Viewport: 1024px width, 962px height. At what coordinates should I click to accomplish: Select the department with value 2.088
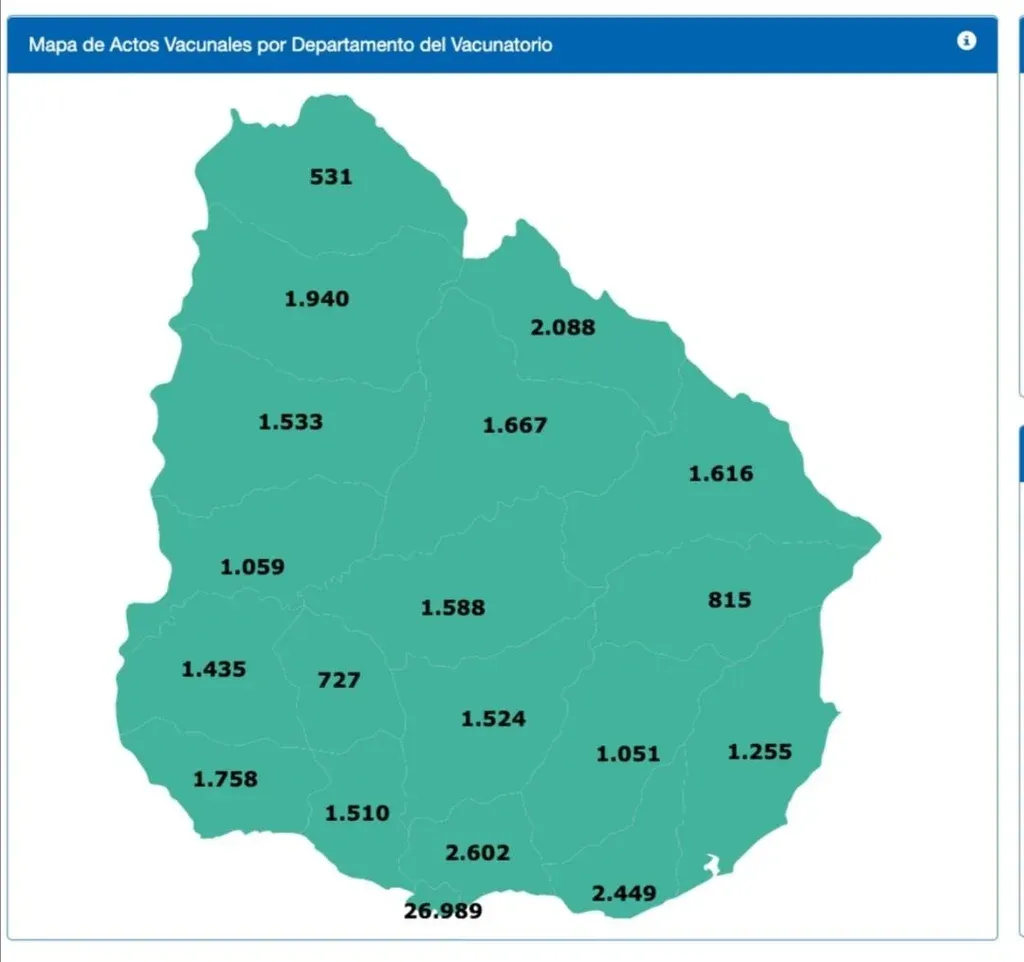563,327
